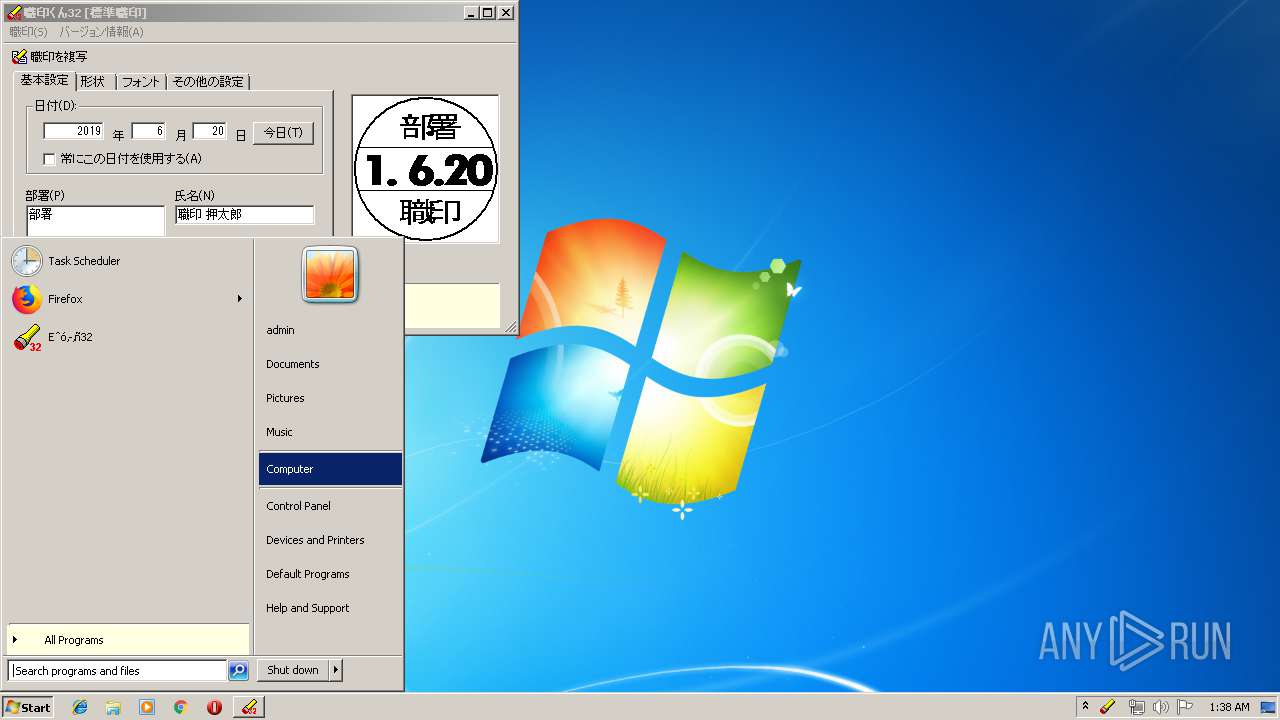Switch to the フォント tab
Viewport: 1280px width, 720px height.
[141, 82]
